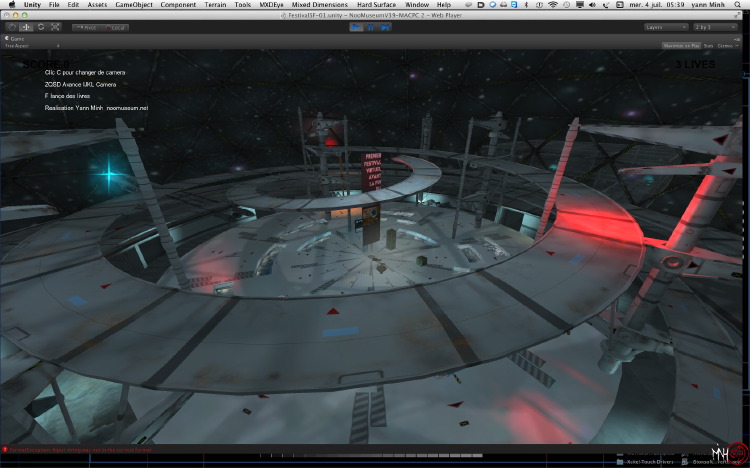Open the yann Minh user menu

(710, 4)
